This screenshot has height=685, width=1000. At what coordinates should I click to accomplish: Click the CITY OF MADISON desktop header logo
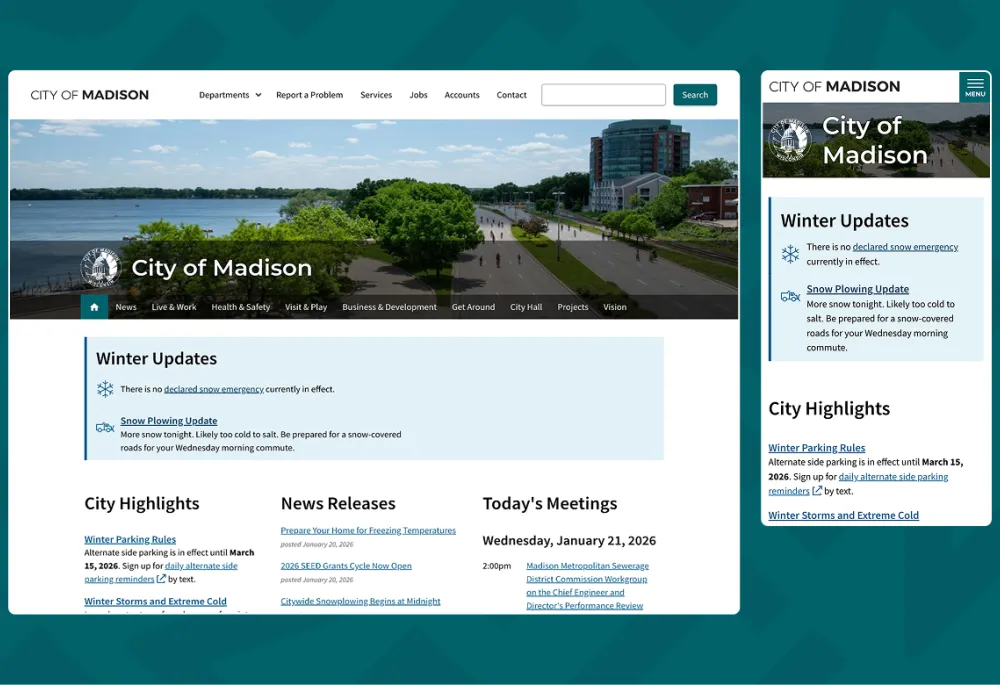(x=89, y=95)
